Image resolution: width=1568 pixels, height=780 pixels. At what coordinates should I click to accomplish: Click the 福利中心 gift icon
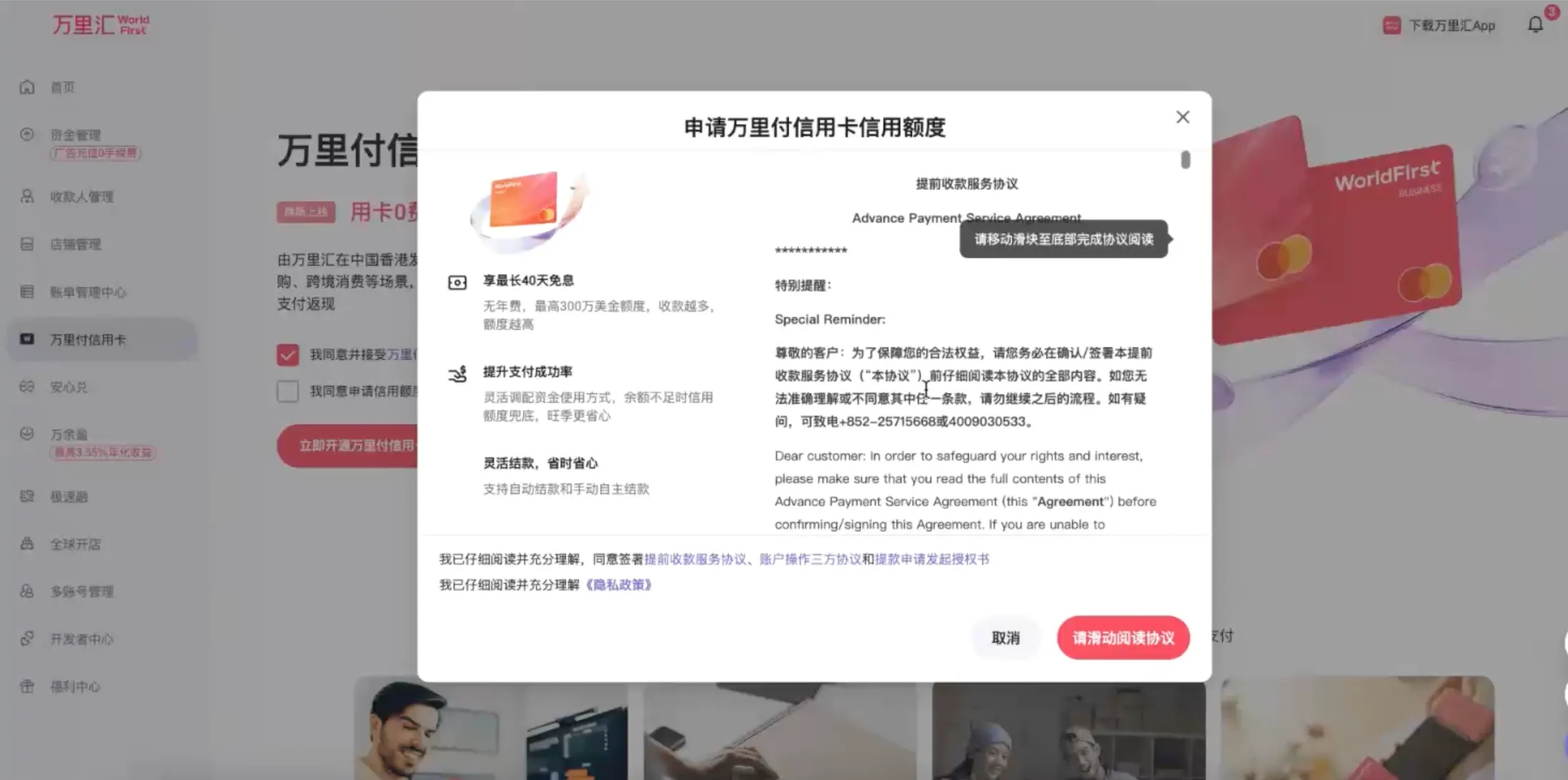27,686
